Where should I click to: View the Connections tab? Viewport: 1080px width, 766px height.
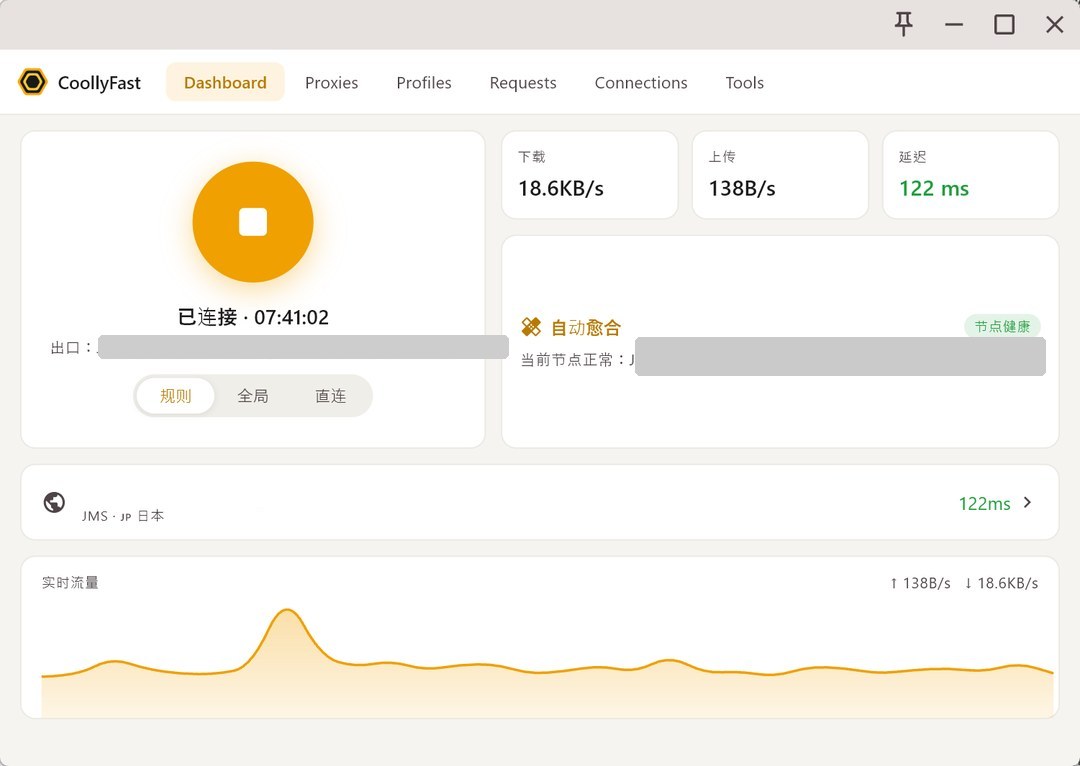pyautogui.click(x=641, y=83)
